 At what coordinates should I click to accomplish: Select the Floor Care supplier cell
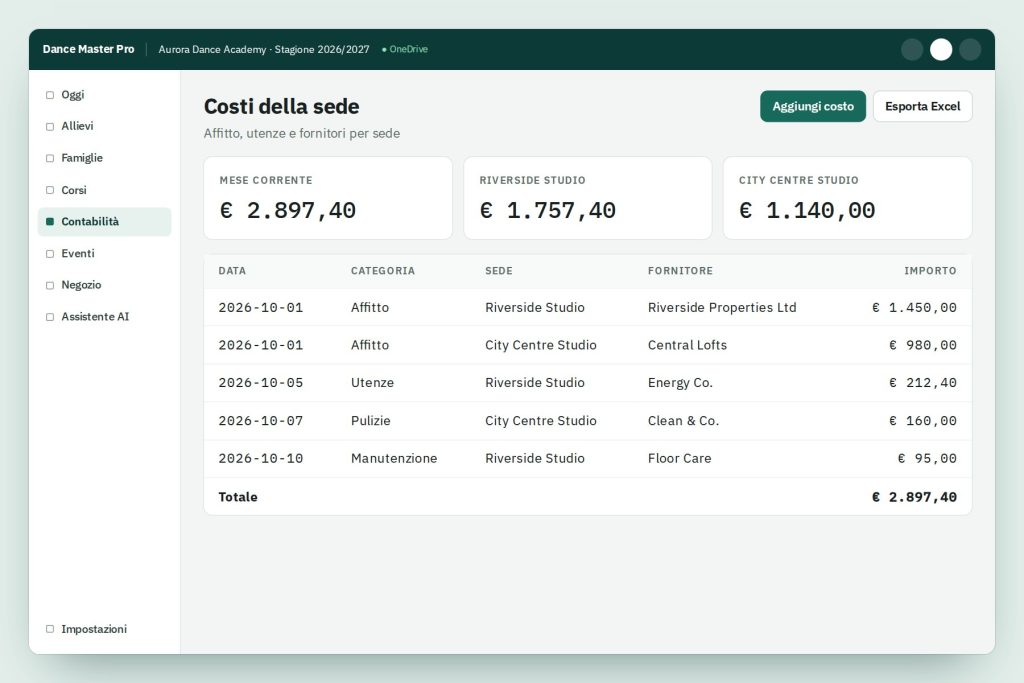click(x=679, y=459)
